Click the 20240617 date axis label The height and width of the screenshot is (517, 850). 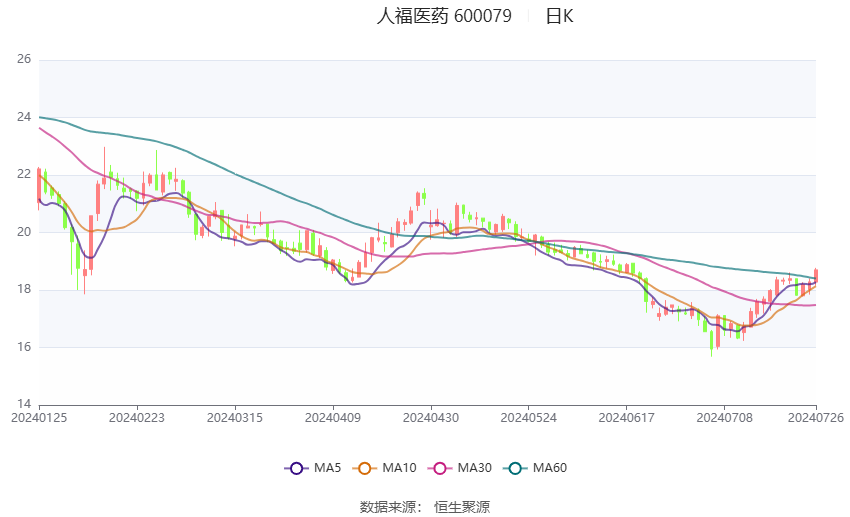click(x=627, y=418)
